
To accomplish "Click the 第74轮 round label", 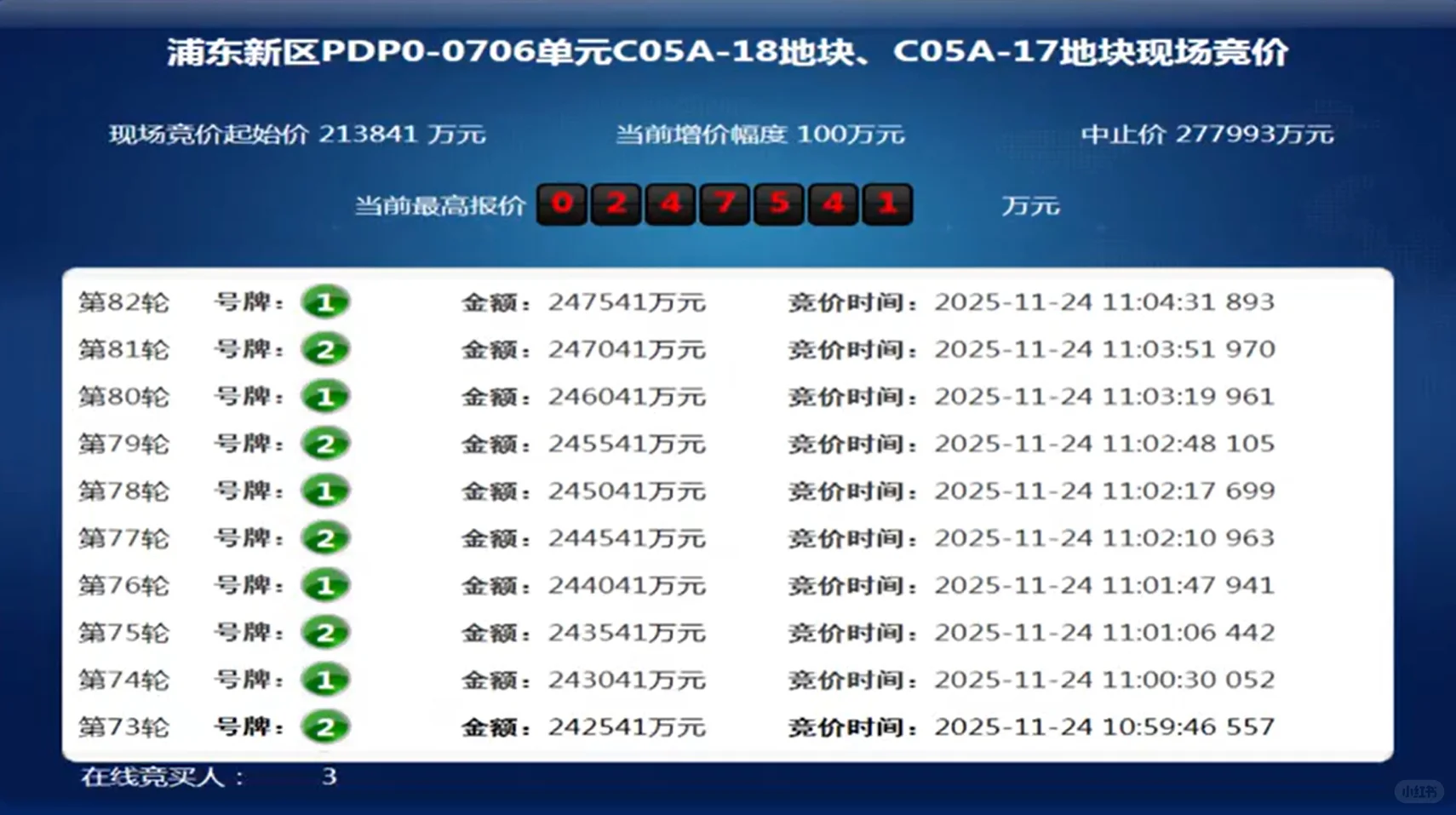I will tap(124, 680).
